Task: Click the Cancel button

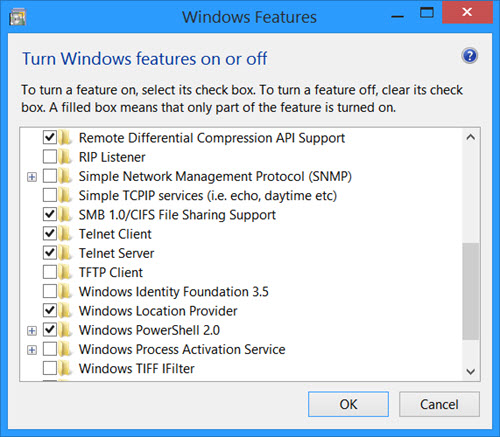Action: pos(439,404)
